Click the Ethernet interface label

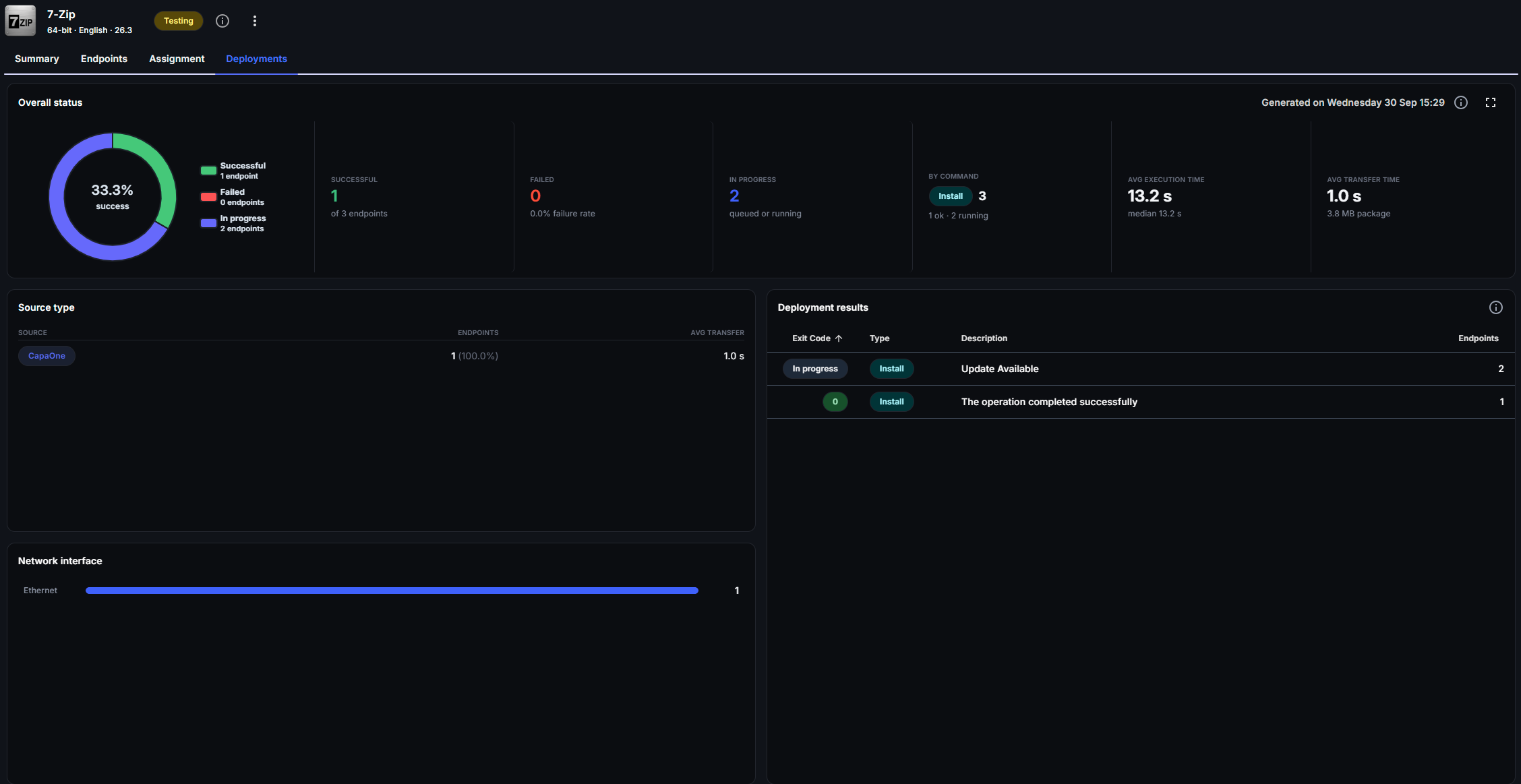40,591
